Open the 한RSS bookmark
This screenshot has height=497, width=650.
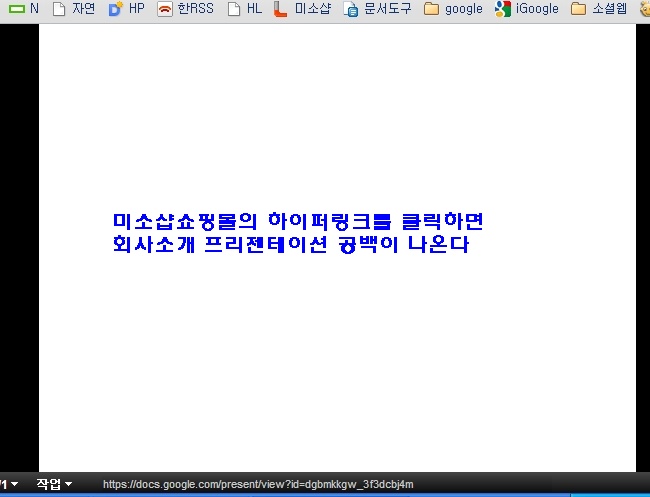(x=186, y=8)
